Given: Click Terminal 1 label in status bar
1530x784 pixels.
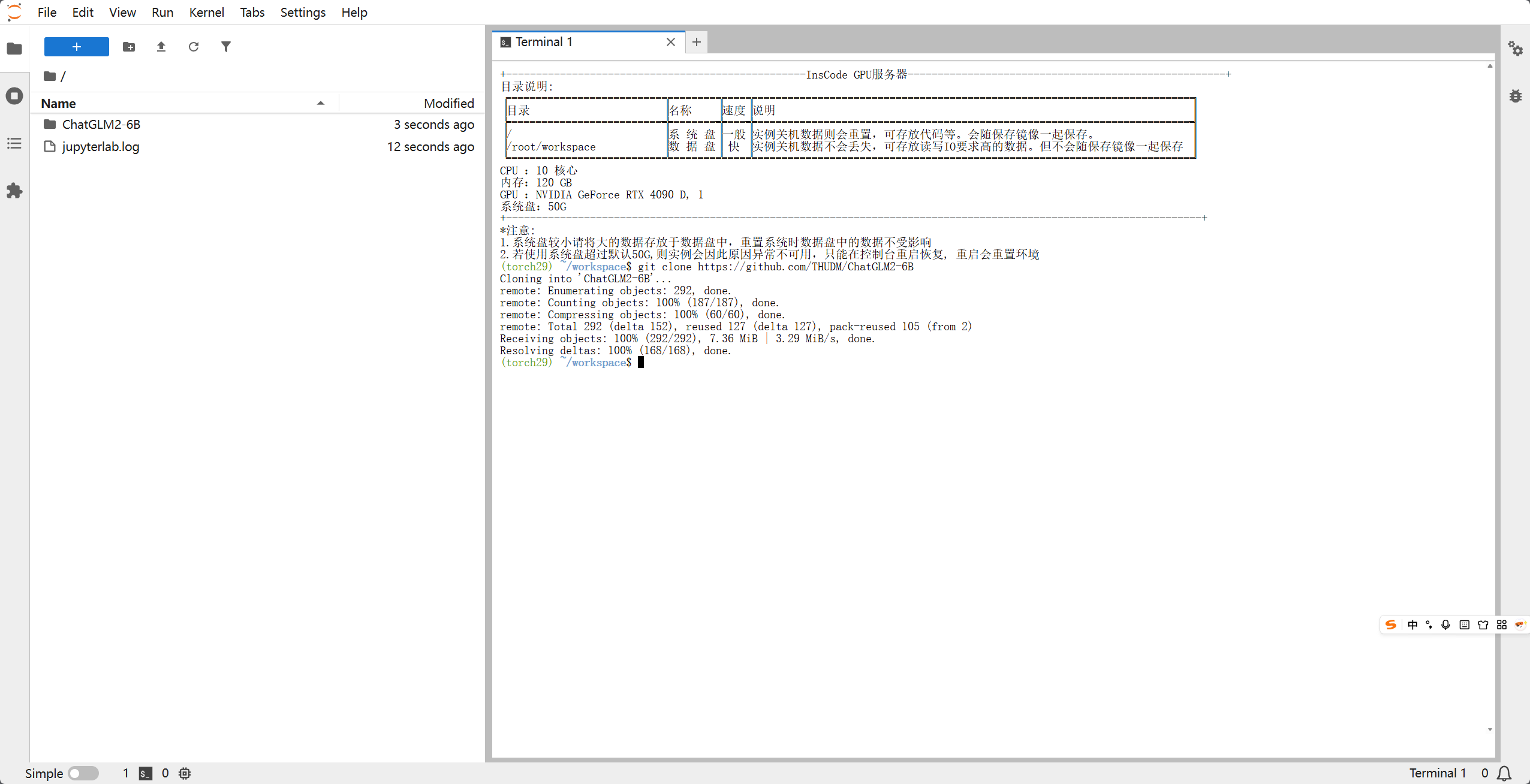Looking at the screenshot, I should pyautogui.click(x=1438, y=773).
